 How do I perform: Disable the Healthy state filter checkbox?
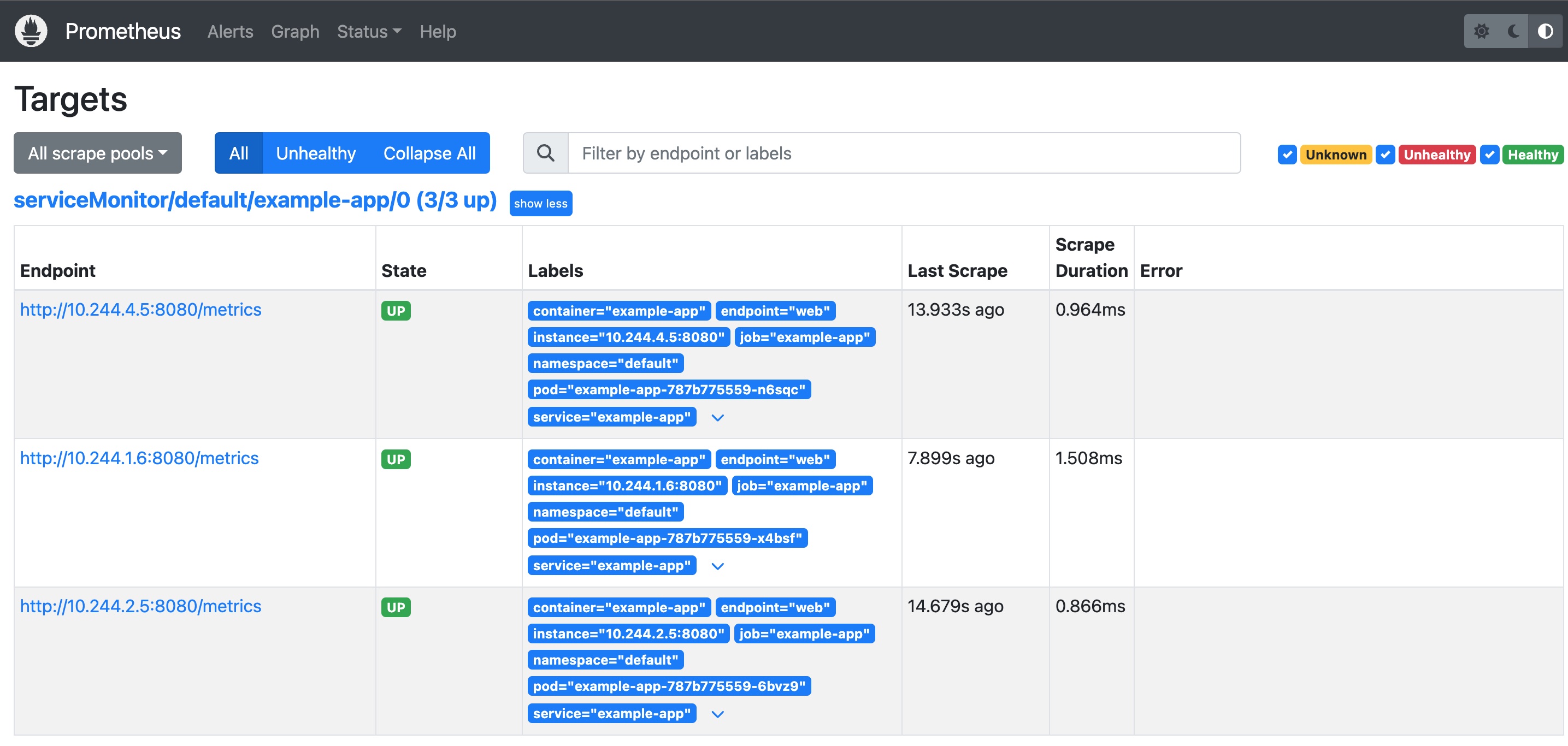click(x=1489, y=155)
